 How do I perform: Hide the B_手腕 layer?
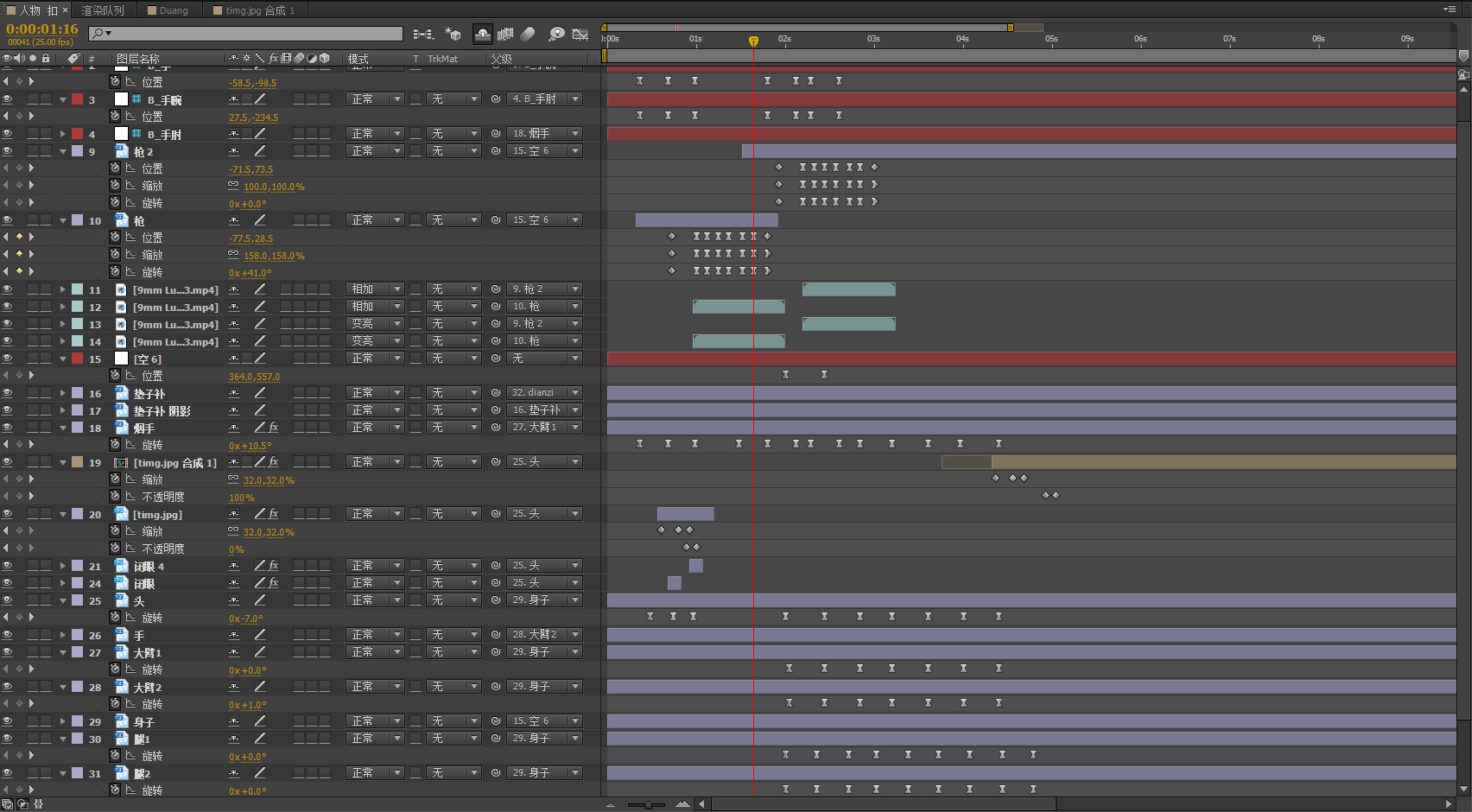pyautogui.click(x=7, y=99)
